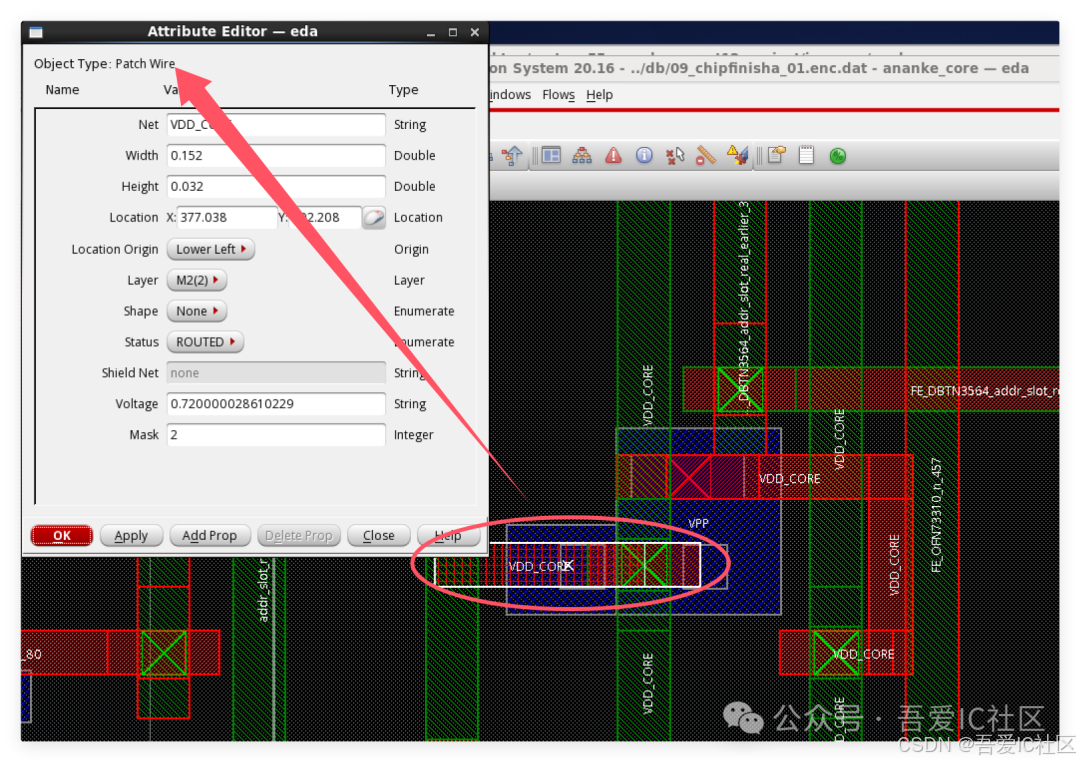The width and height of the screenshot is (1080, 762).
Task: Expand the Shape None dropdown
Action: (196, 311)
